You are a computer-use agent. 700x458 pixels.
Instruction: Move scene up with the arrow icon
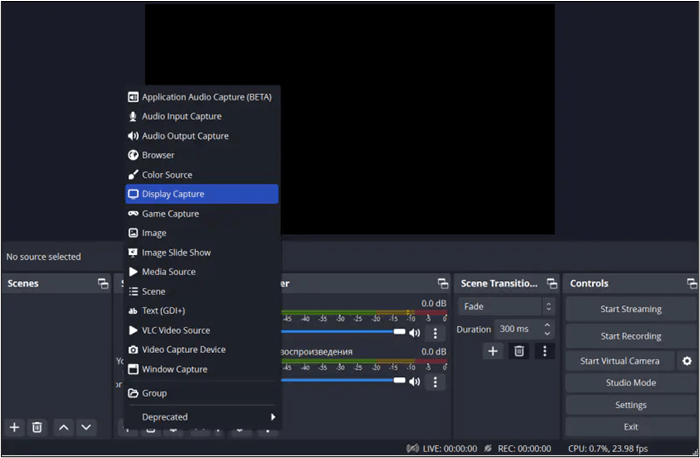(x=64, y=427)
